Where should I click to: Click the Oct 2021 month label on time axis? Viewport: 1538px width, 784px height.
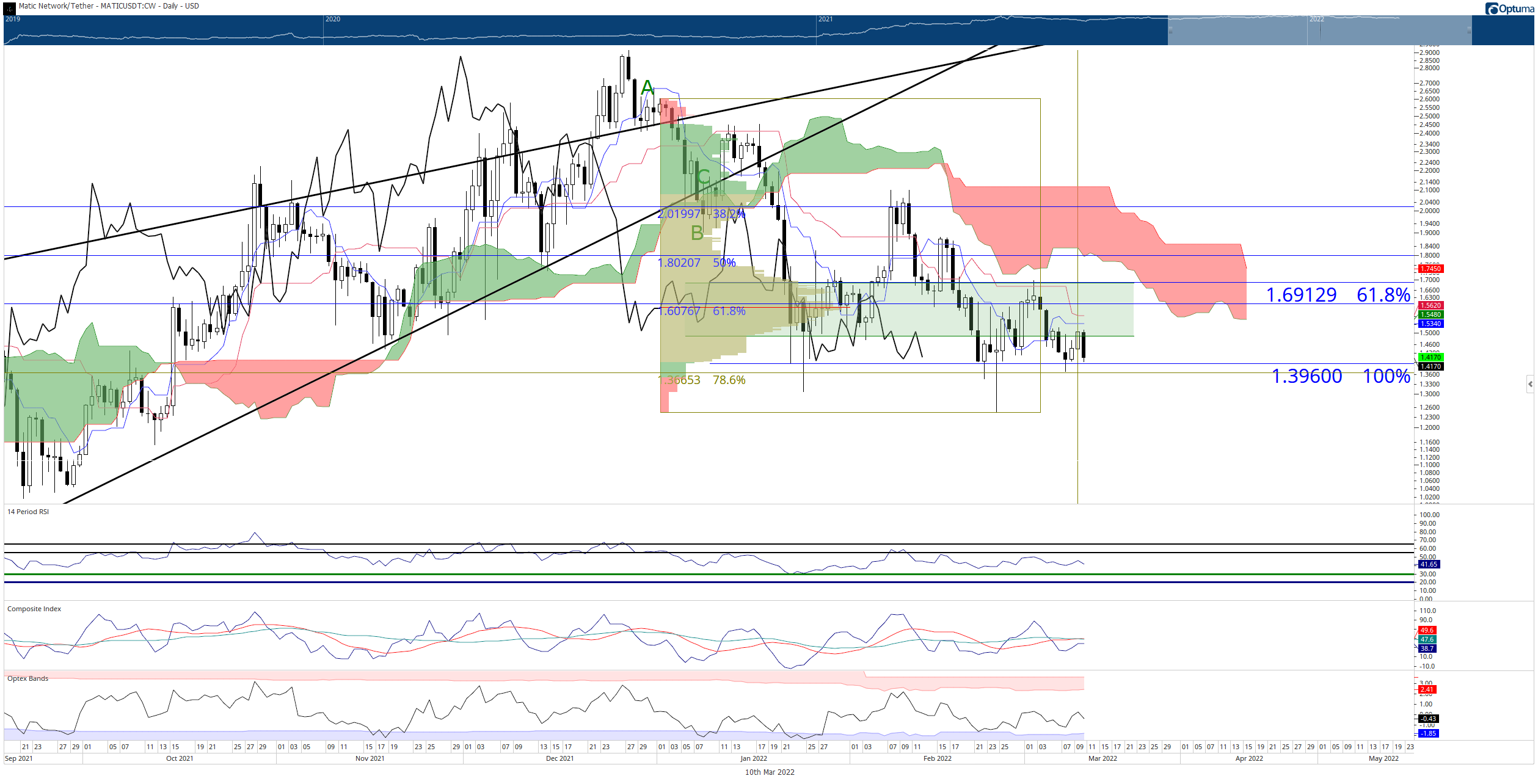180,758
